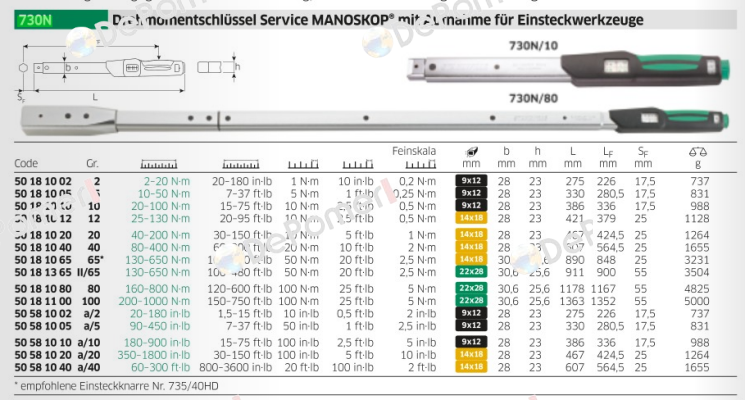The height and width of the screenshot is (400, 745).
Task: Click the 0,25 N·m fine scale value
Action: (x=415, y=194)
